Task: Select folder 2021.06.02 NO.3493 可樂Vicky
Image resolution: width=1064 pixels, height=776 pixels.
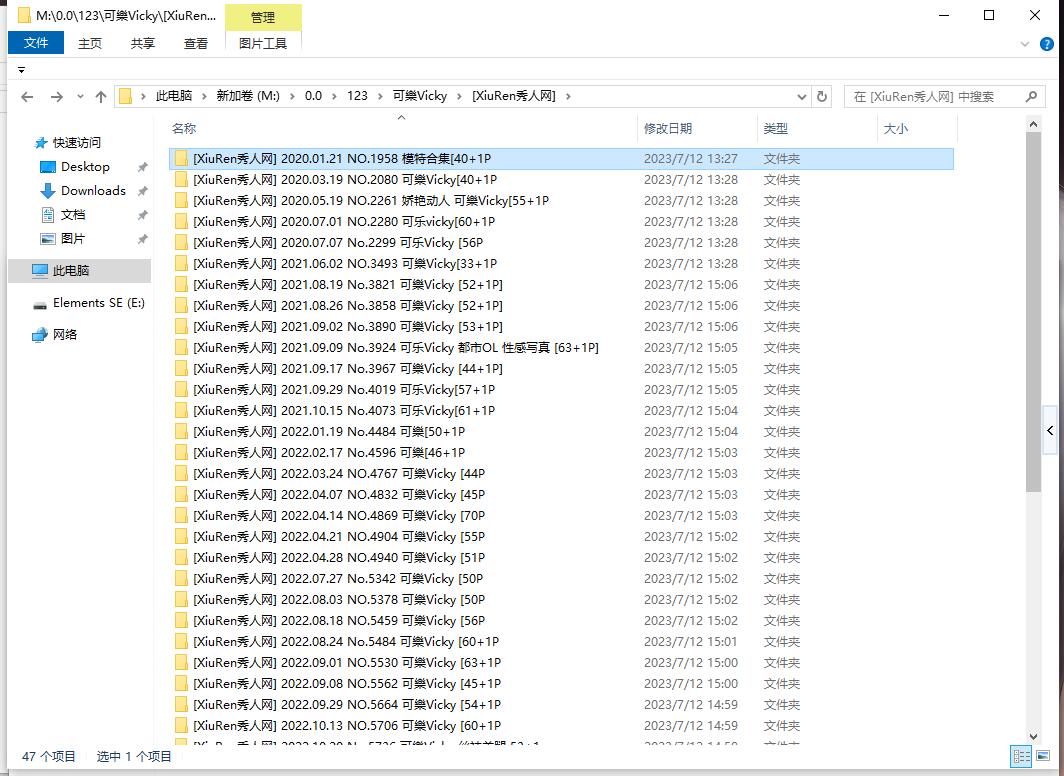Action: pos(561,264)
